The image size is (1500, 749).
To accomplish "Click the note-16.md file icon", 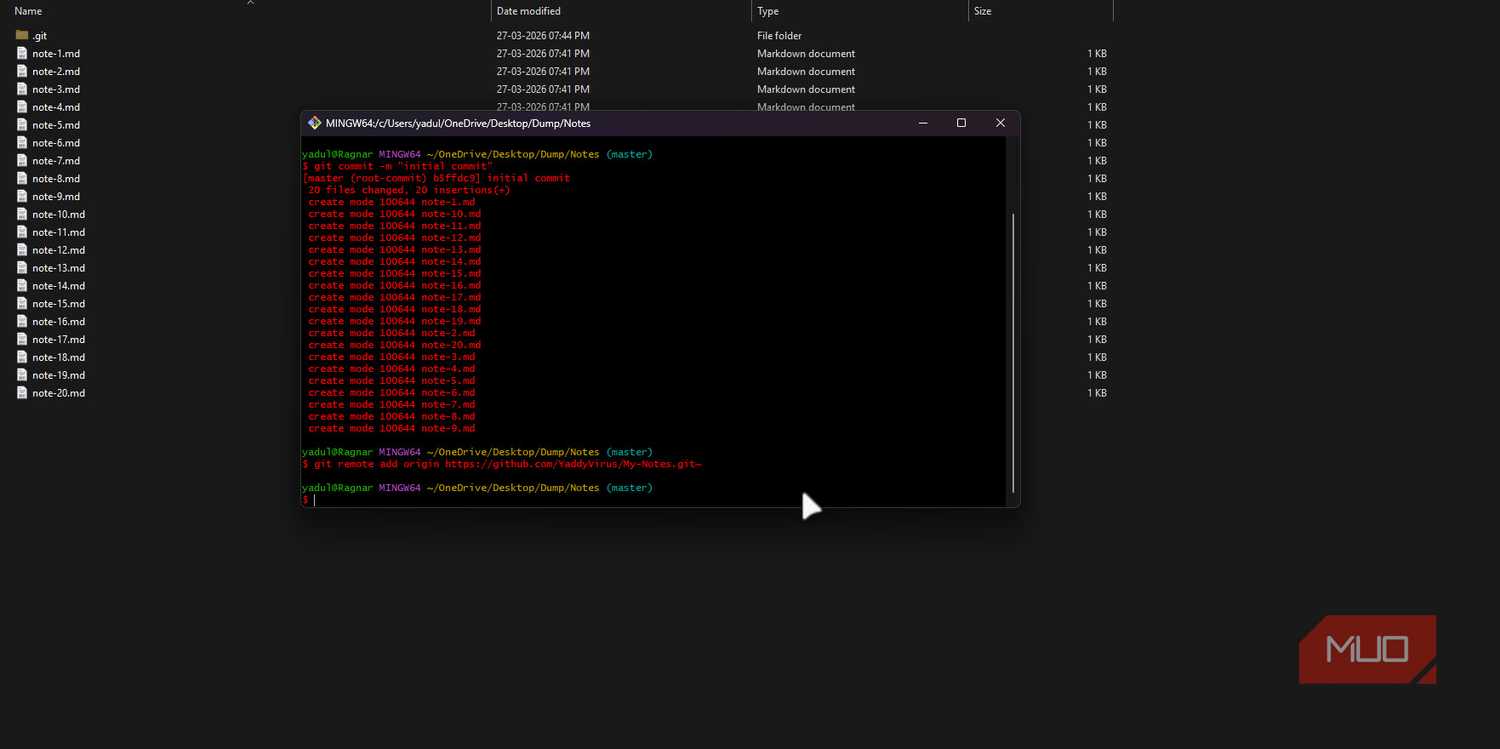I will click(22, 321).
